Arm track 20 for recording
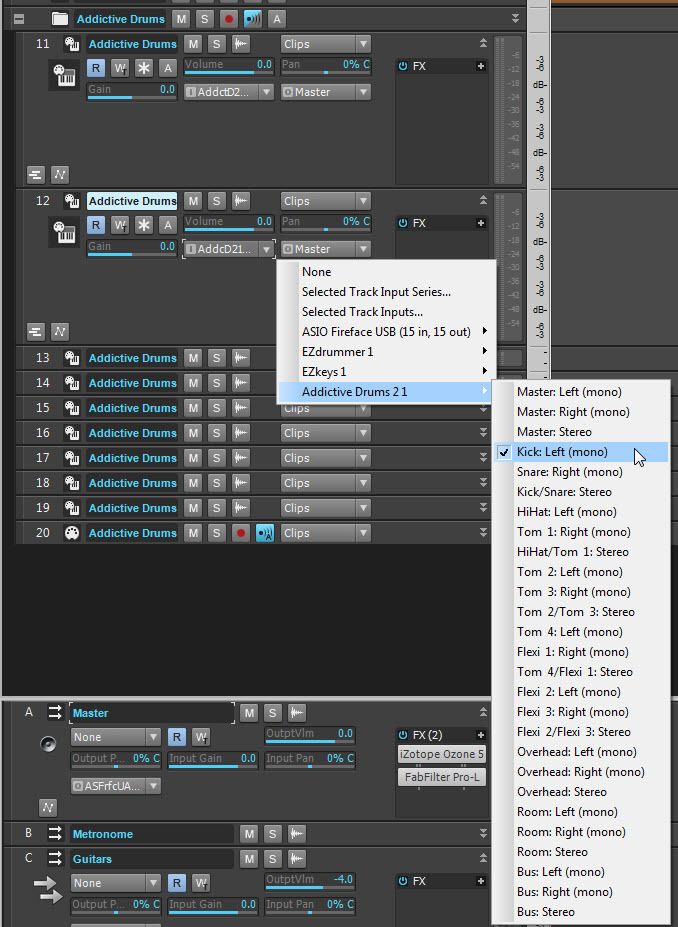The width and height of the screenshot is (678, 927). click(240, 533)
